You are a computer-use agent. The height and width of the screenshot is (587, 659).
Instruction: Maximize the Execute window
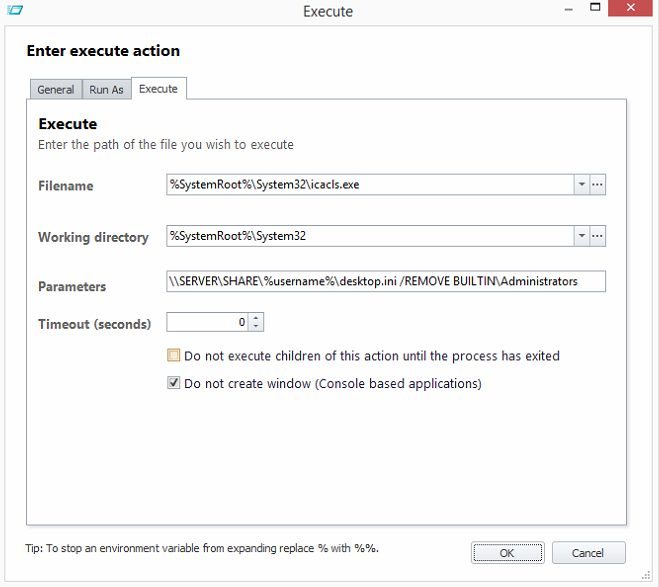click(x=595, y=7)
